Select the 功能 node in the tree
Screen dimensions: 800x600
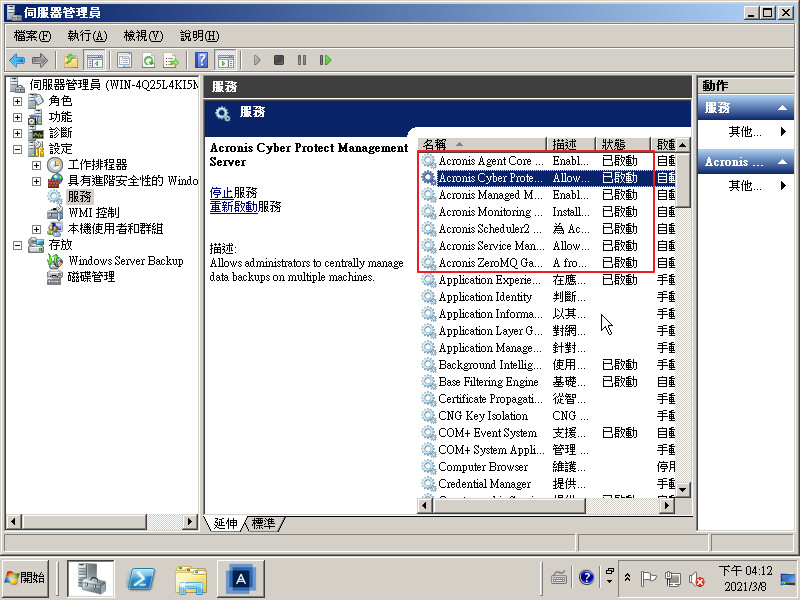click(60, 117)
